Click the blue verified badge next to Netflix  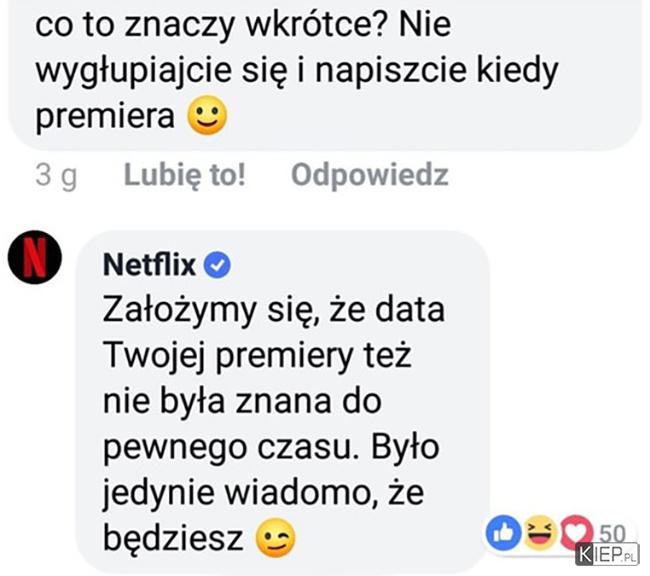point(217,265)
